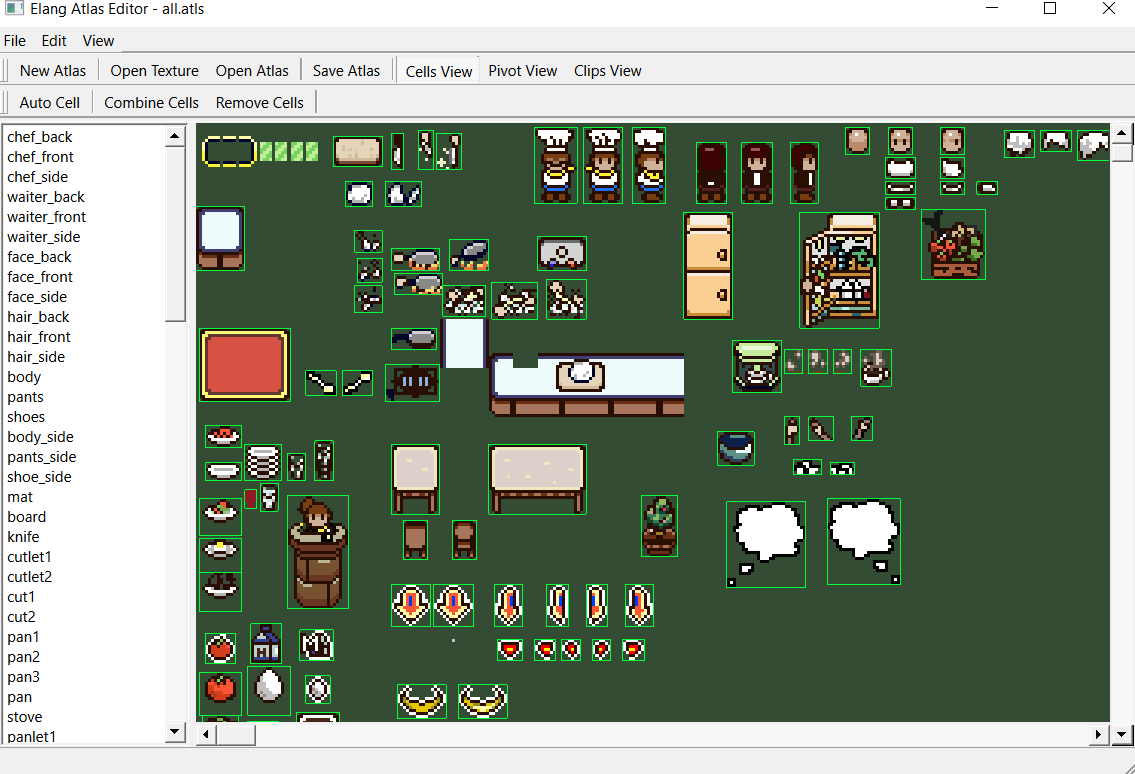The image size is (1135, 774).
Task: Select the wide dining table sprite
Action: (x=537, y=479)
